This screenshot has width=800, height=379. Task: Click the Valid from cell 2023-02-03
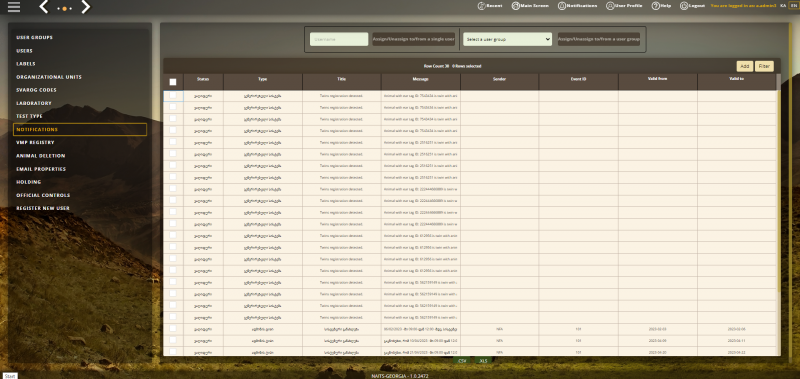point(658,329)
